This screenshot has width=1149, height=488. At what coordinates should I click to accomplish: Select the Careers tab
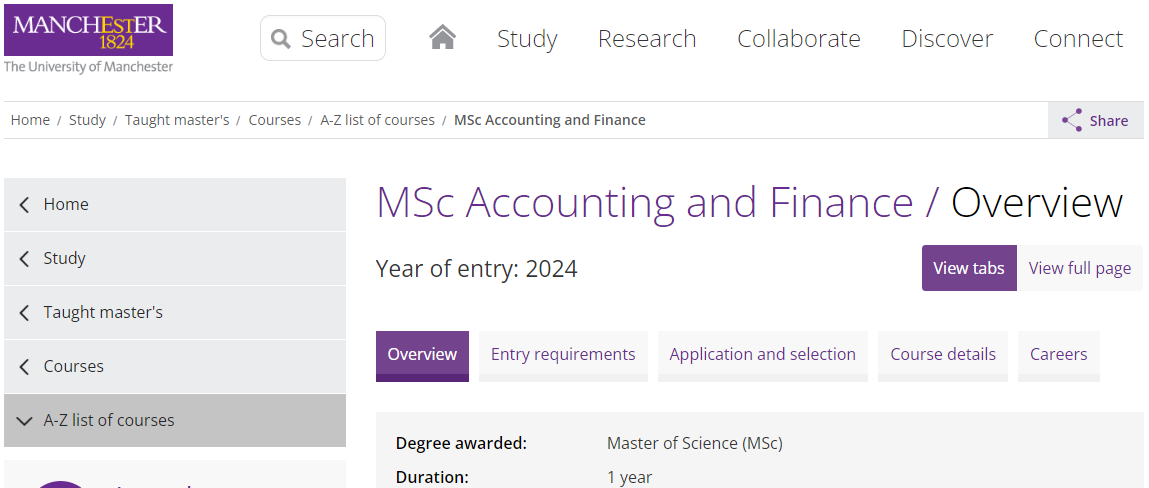coord(1058,356)
